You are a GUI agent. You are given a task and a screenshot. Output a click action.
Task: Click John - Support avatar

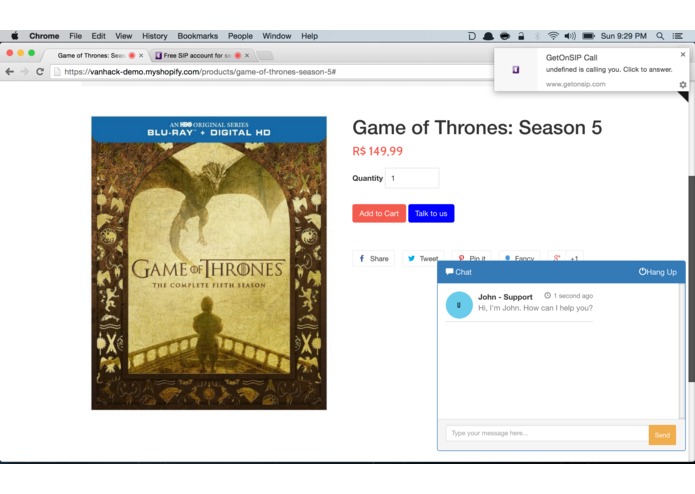[x=459, y=305]
